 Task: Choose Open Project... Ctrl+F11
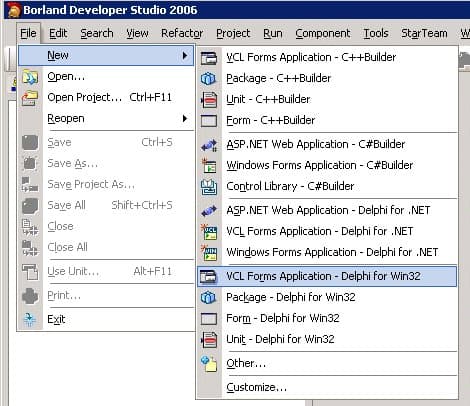106,98
